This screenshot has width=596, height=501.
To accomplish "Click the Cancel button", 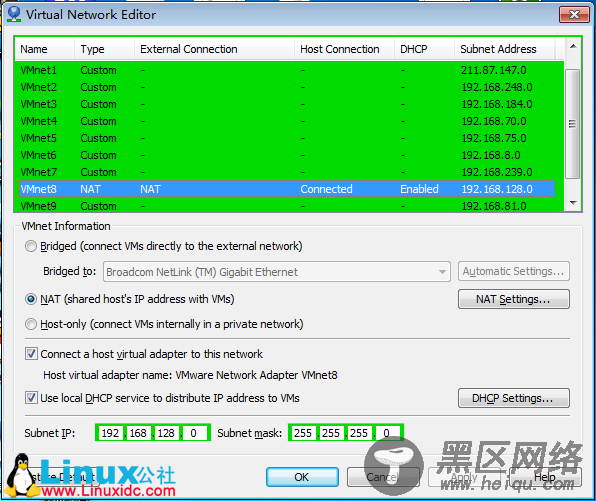I will [x=383, y=477].
